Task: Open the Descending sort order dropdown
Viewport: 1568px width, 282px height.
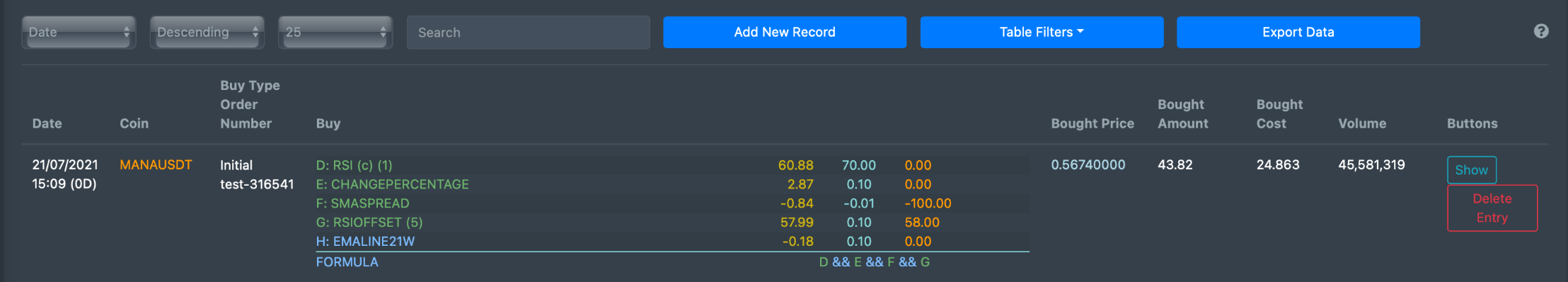Action: pyautogui.click(x=207, y=33)
